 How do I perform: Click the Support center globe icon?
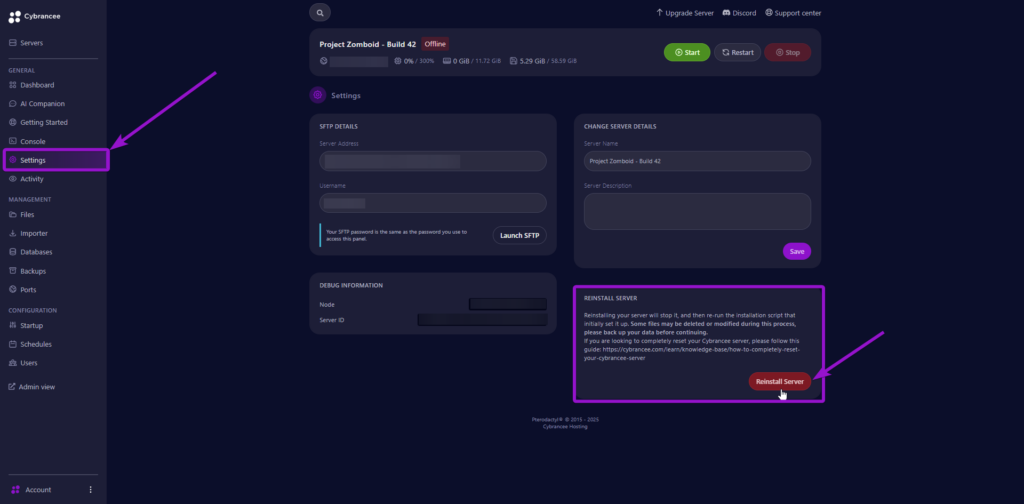pos(769,13)
